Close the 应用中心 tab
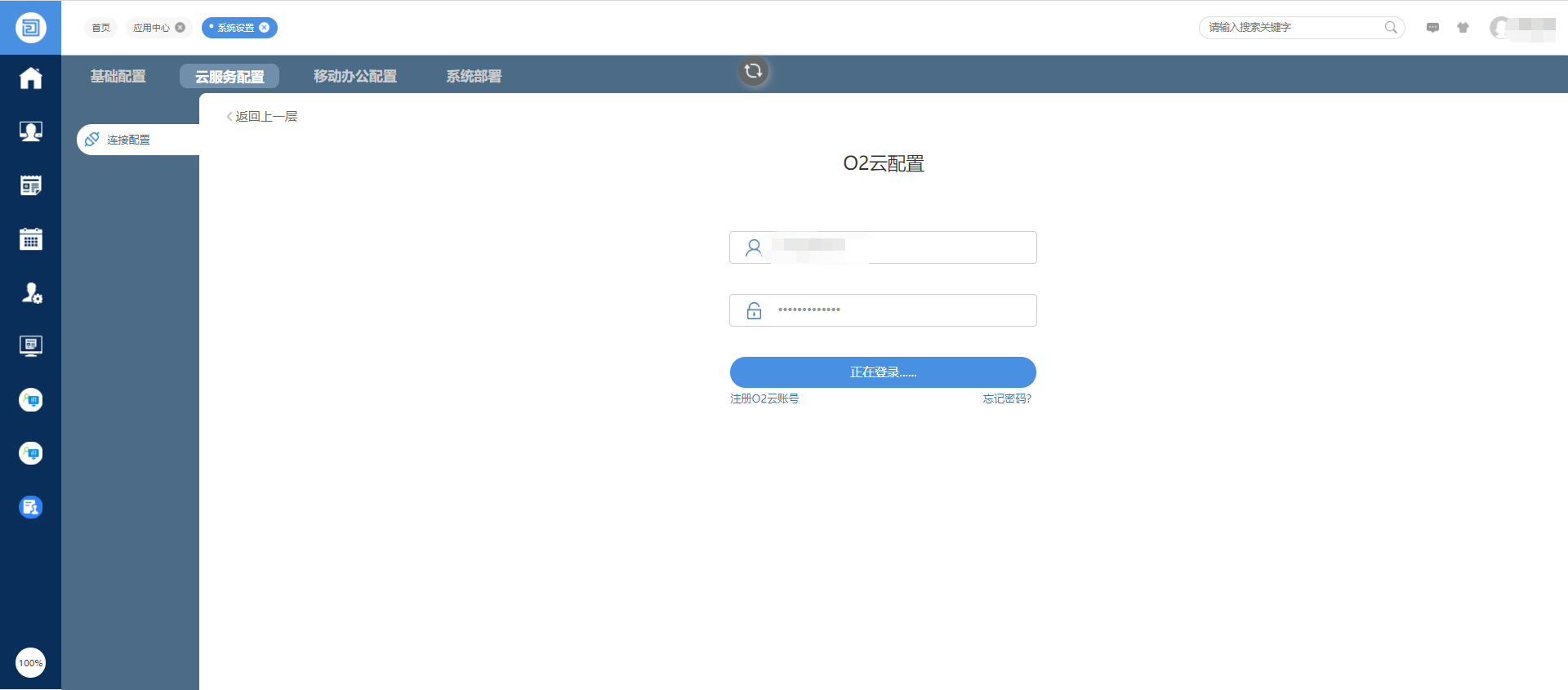 pyautogui.click(x=180, y=27)
